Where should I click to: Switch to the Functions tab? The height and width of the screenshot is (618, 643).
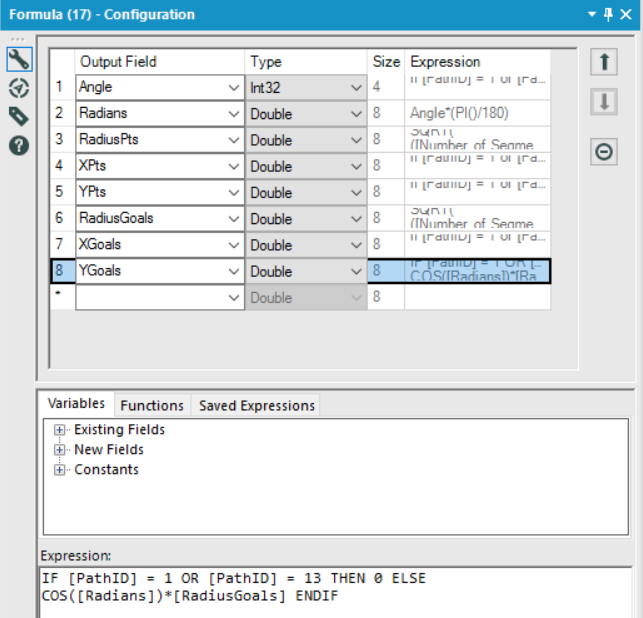[152, 405]
